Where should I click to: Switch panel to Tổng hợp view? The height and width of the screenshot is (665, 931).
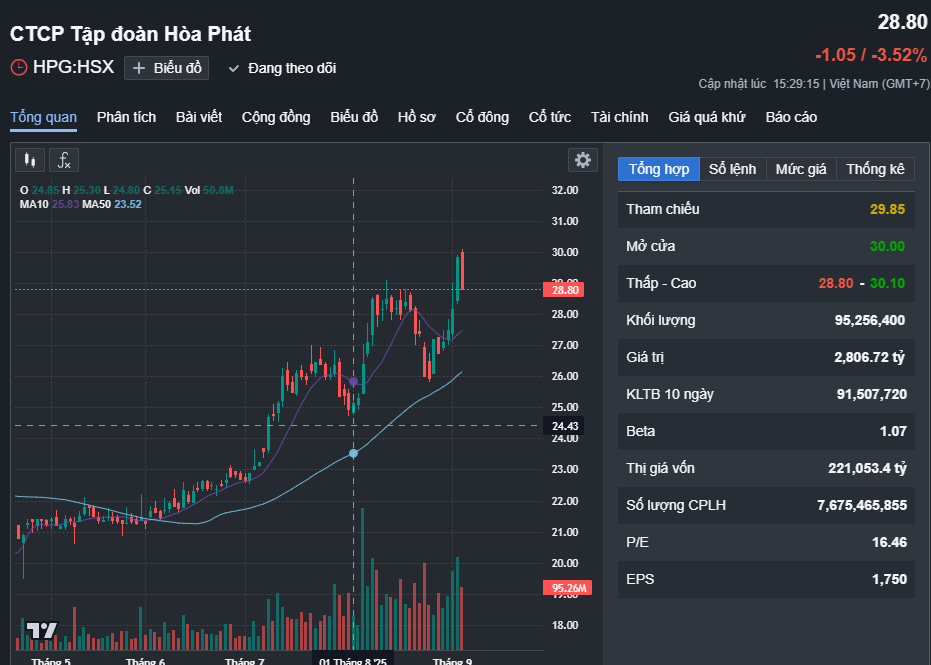click(658, 169)
